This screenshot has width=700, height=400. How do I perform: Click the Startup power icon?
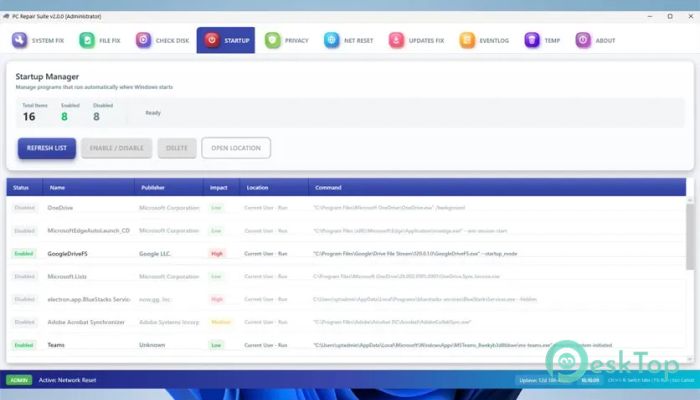pos(212,40)
